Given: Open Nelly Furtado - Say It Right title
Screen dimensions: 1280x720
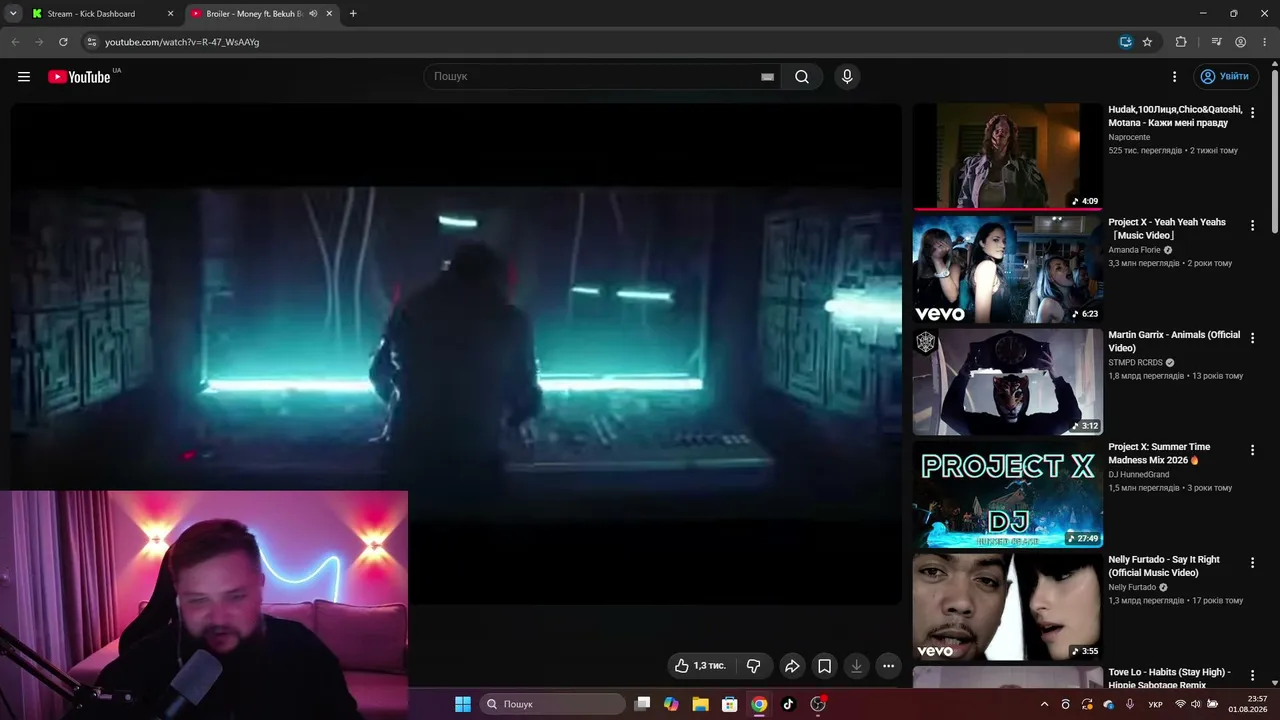Looking at the screenshot, I should click(x=1164, y=566).
